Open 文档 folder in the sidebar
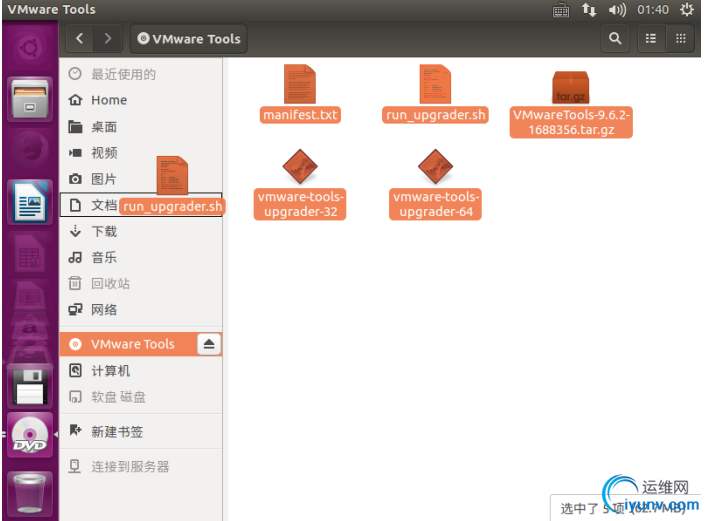Image resolution: width=705 pixels, height=521 pixels. point(141,205)
